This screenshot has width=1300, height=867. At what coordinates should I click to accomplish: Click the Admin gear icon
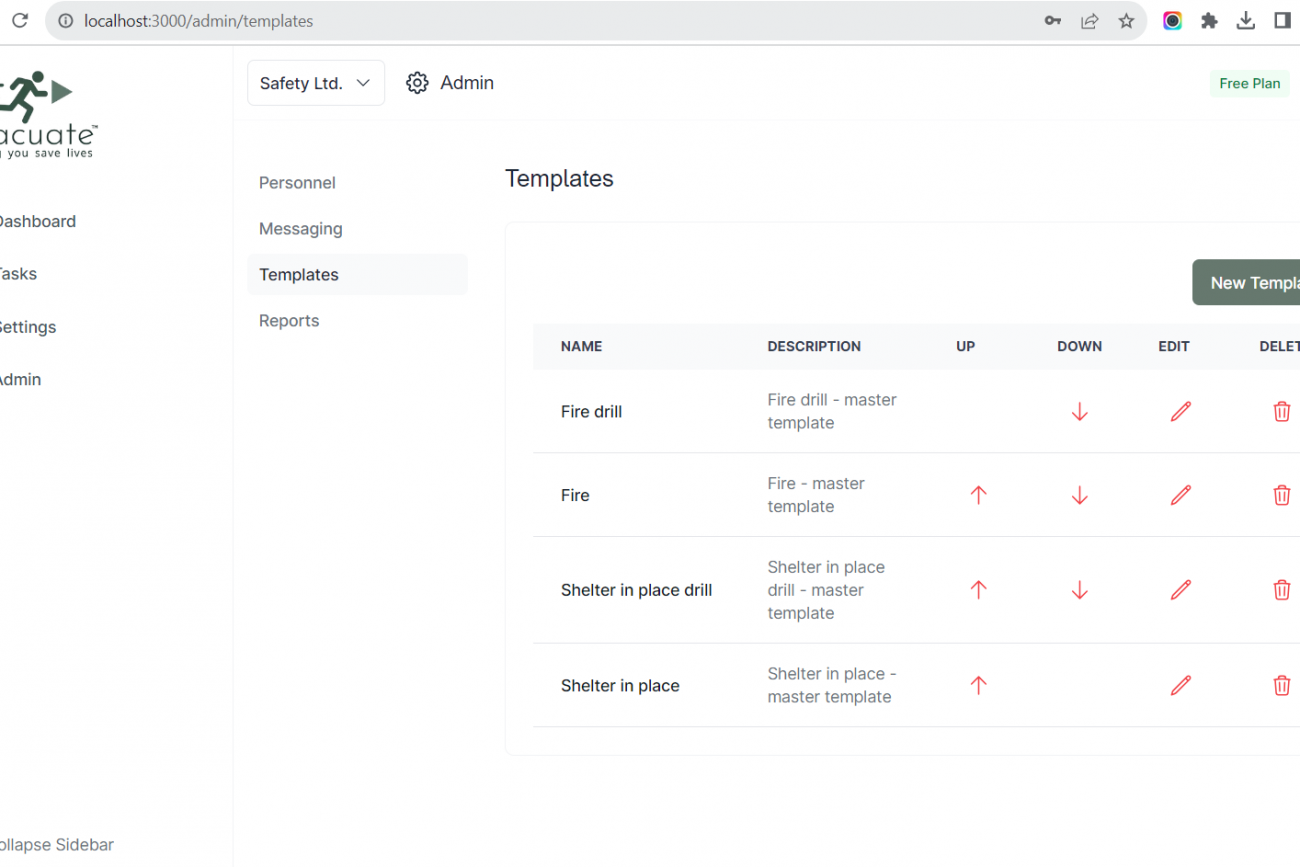point(417,83)
